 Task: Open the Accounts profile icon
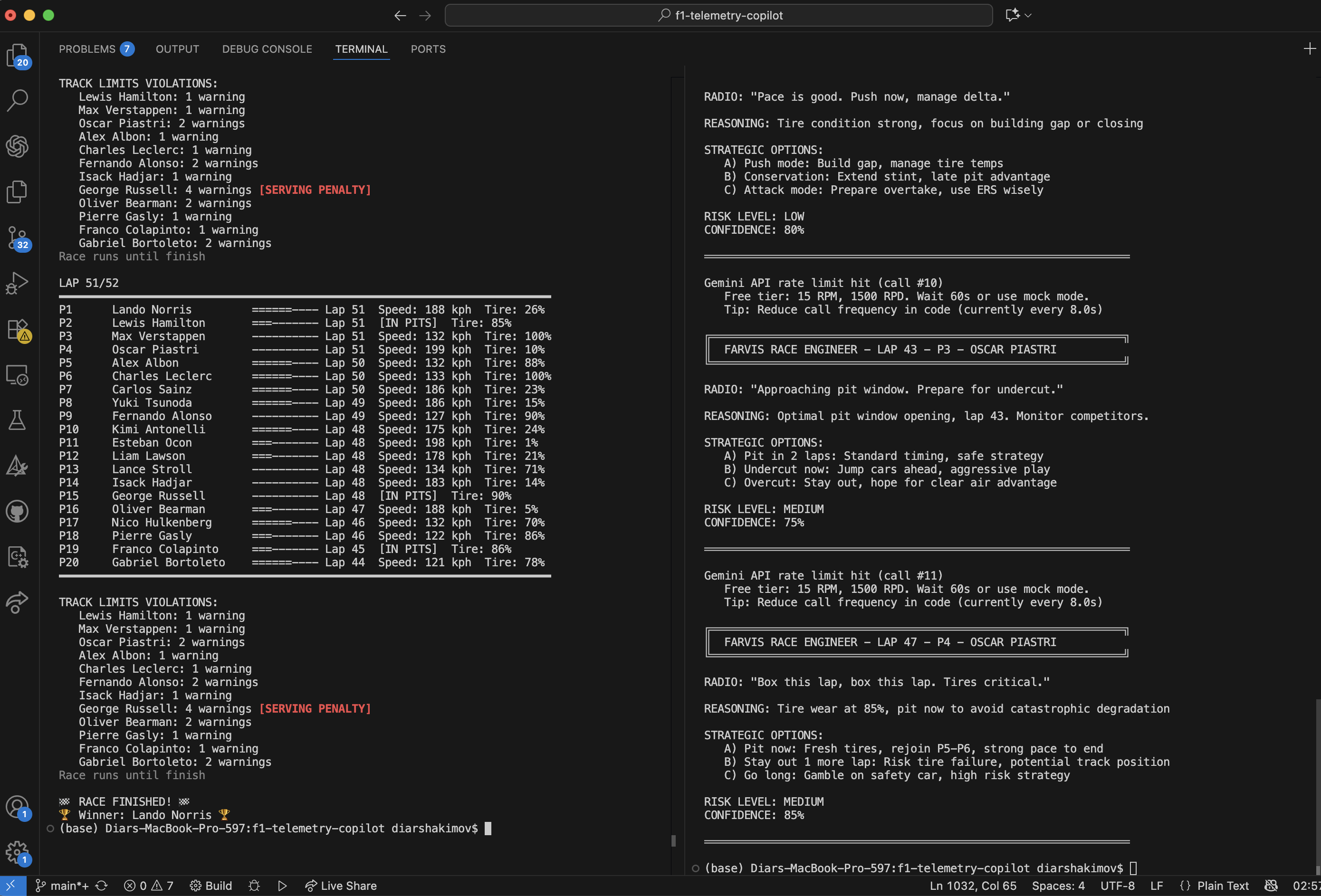pyautogui.click(x=17, y=806)
